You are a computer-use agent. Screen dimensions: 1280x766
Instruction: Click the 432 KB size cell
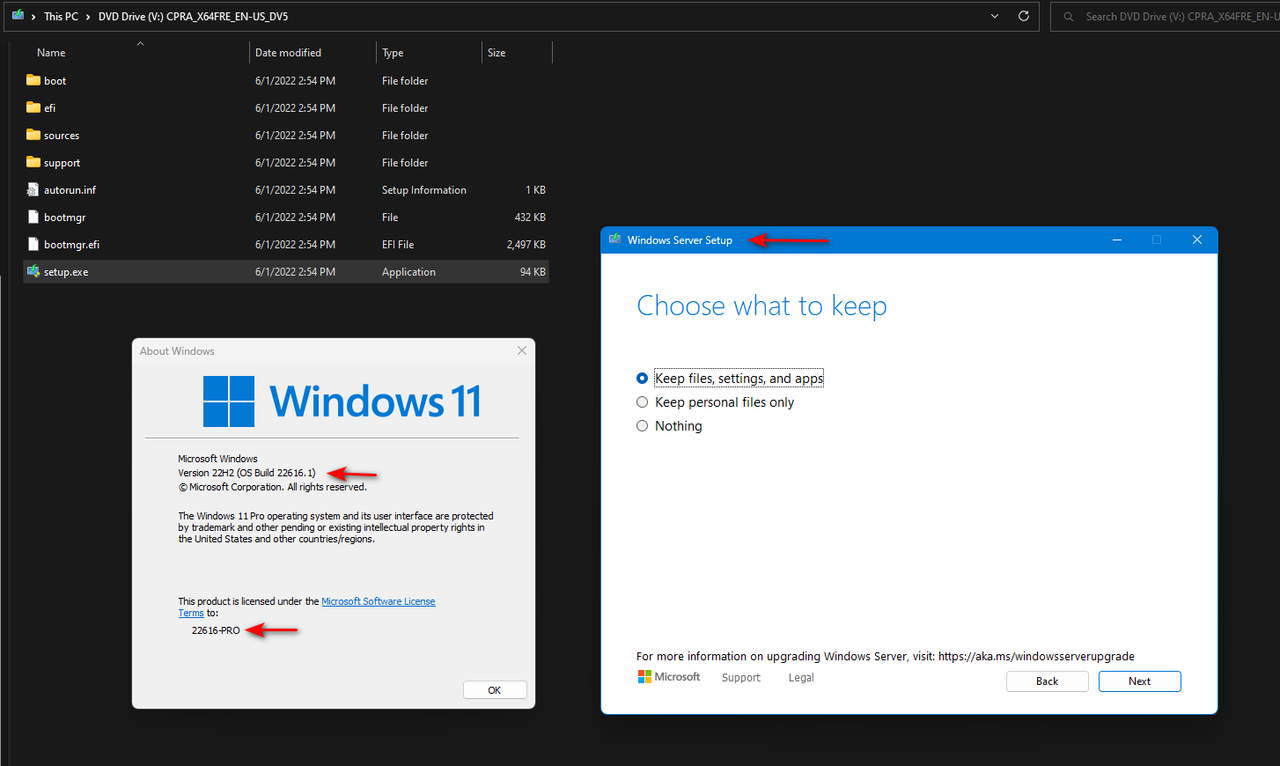(531, 217)
